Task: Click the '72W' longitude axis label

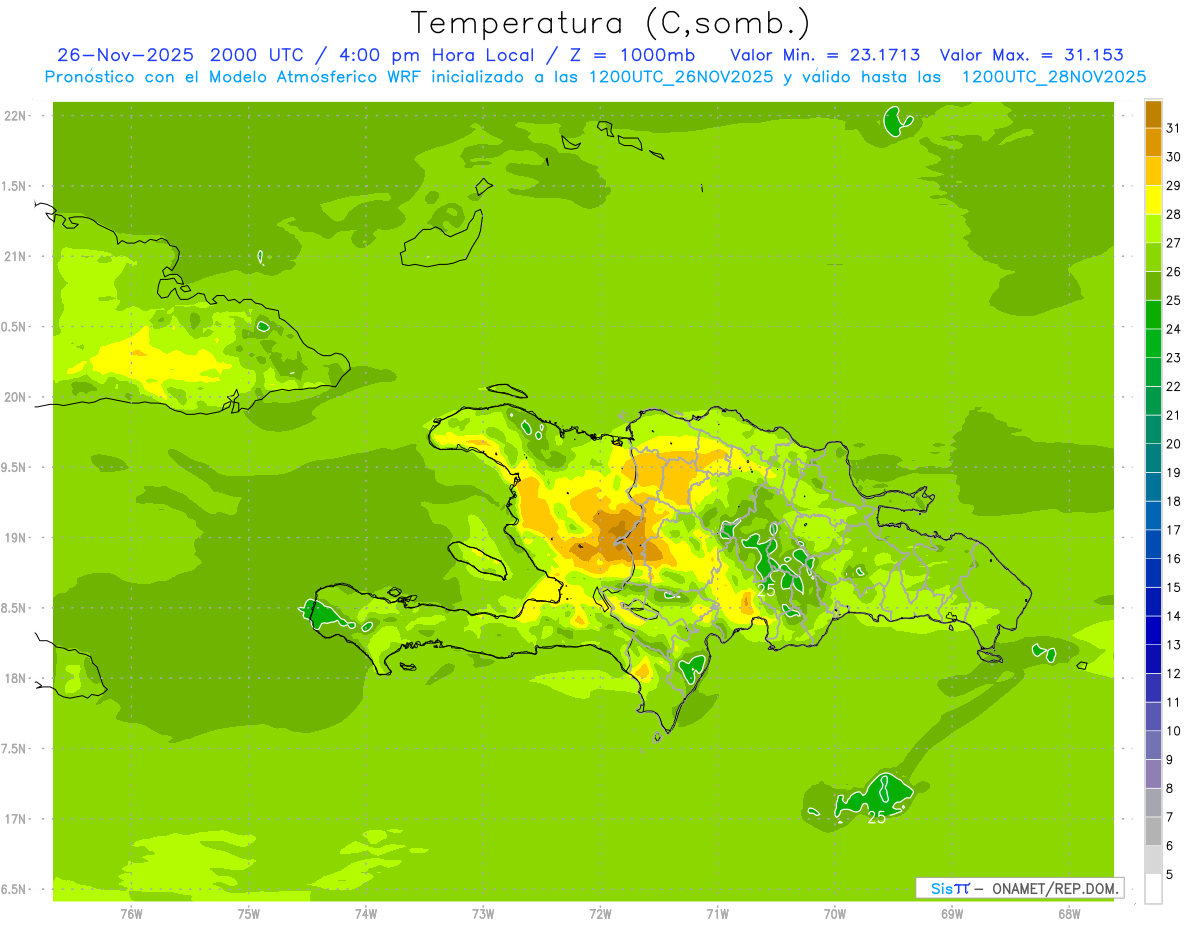Action: pos(600,913)
